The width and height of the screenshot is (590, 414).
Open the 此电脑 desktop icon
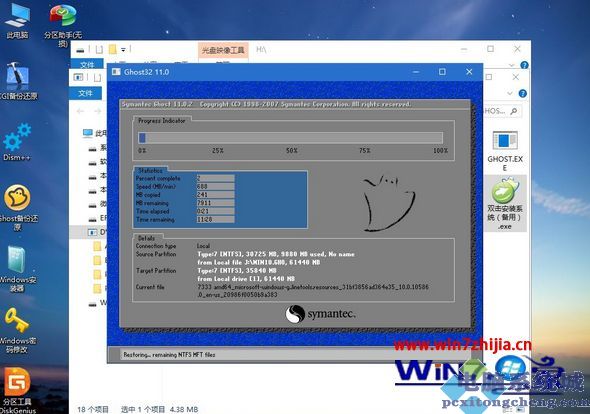point(17,22)
